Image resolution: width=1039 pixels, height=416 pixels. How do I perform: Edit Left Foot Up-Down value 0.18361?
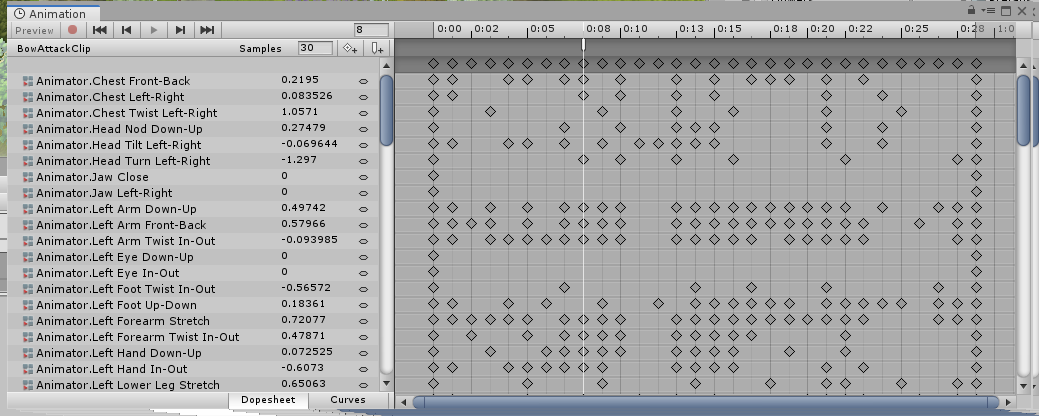coord(303,303)
